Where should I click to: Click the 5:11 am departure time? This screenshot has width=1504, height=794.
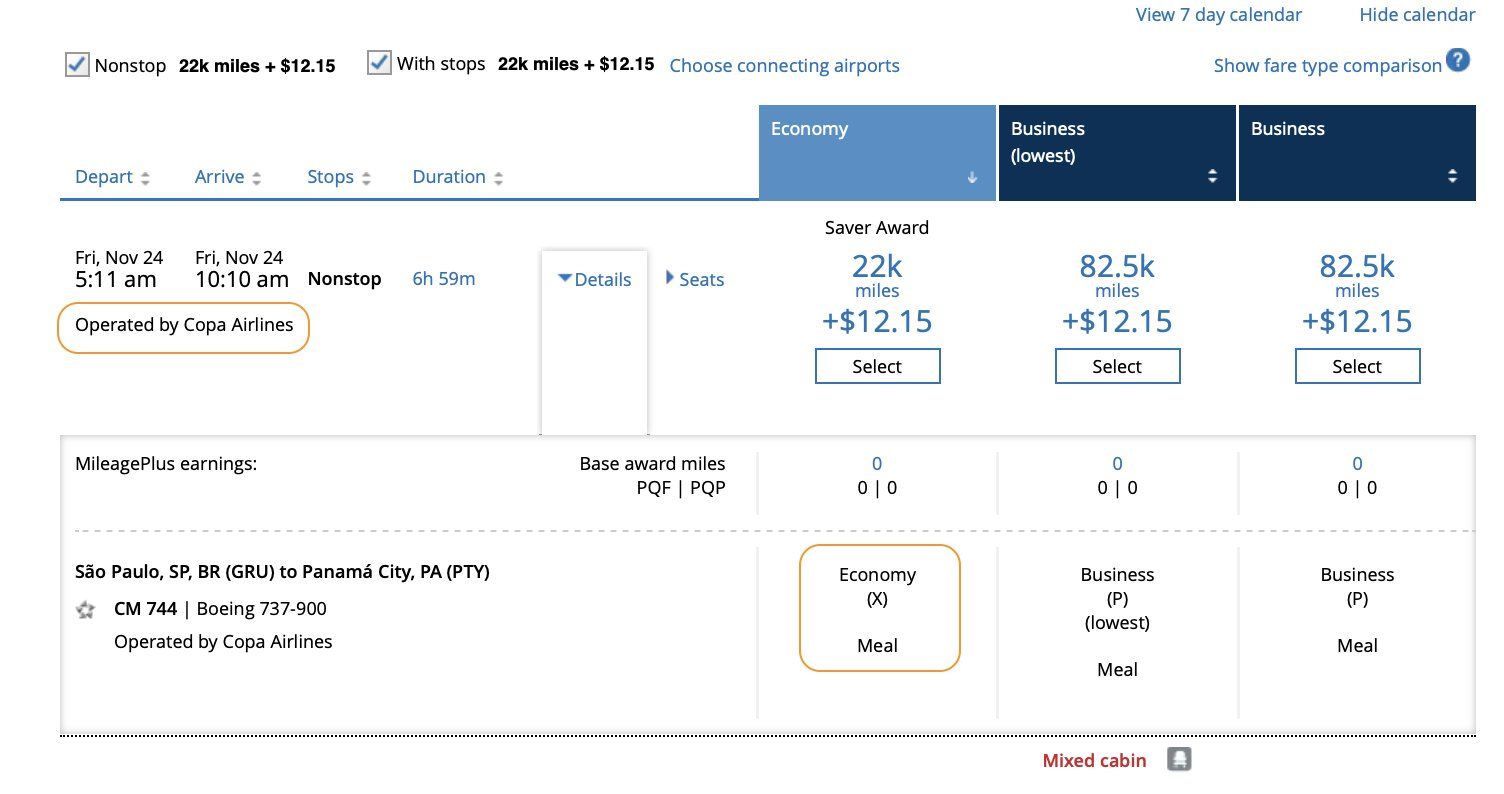(116, 279)
